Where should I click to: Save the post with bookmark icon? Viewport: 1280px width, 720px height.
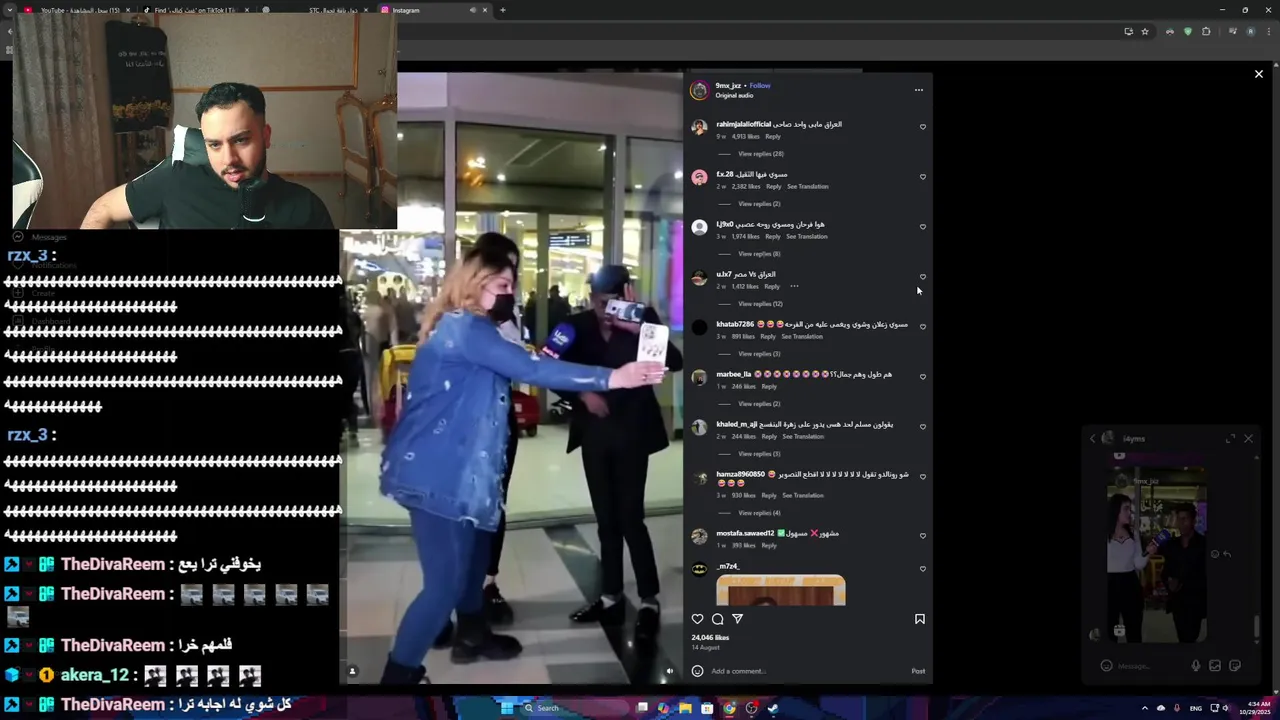click(x=920, y=619)
